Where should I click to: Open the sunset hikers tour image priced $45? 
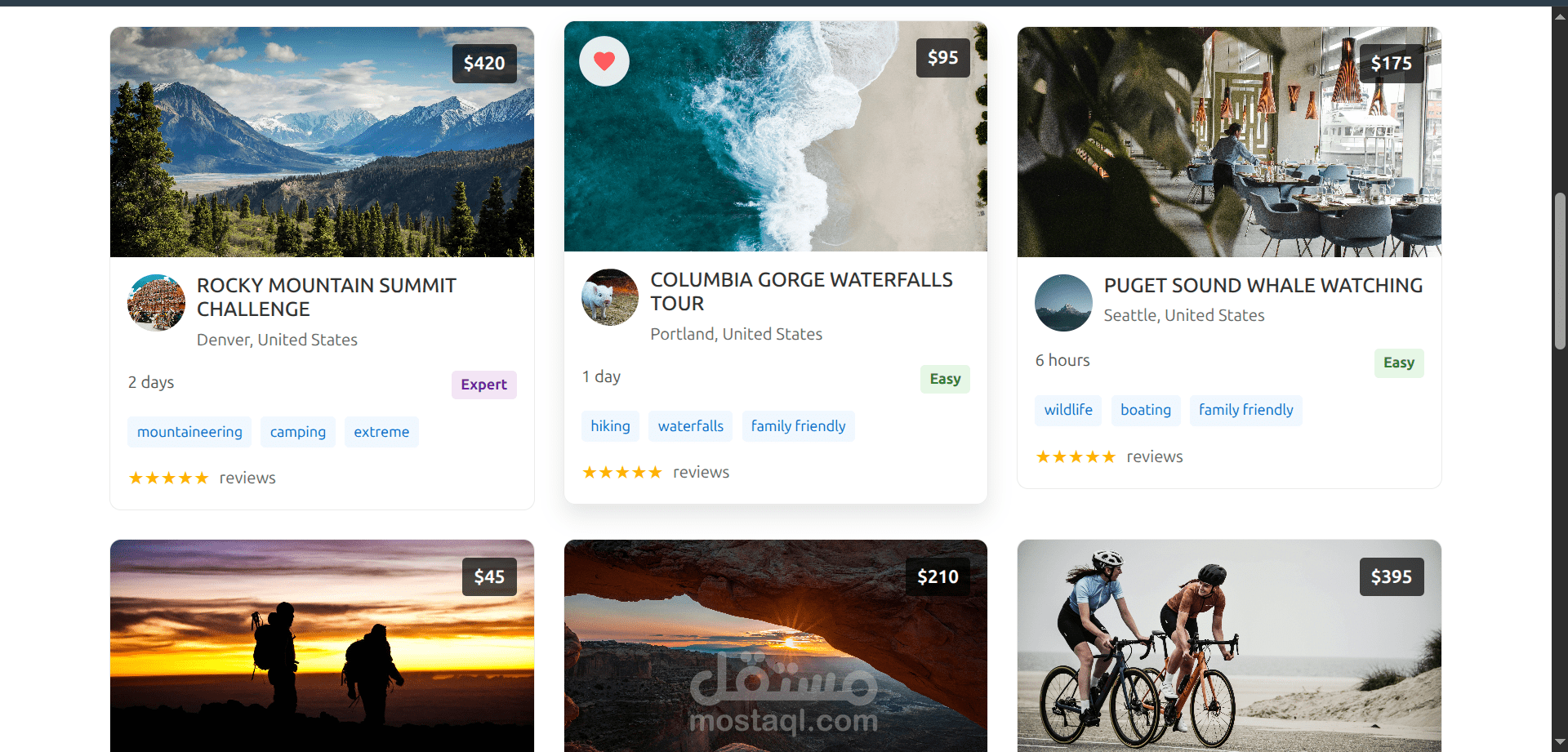[322, 645]
